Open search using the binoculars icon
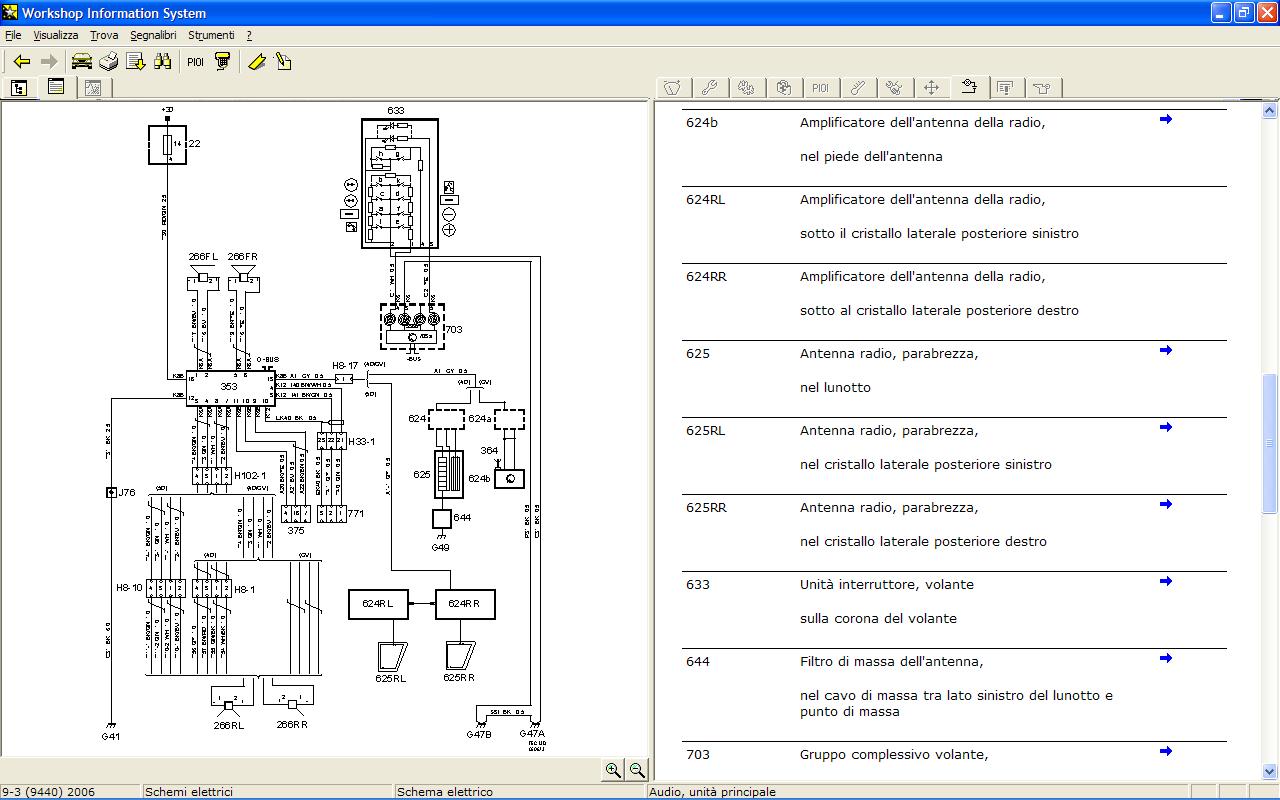This screenshot has width=1280, height=800. [x=162, y=62]
